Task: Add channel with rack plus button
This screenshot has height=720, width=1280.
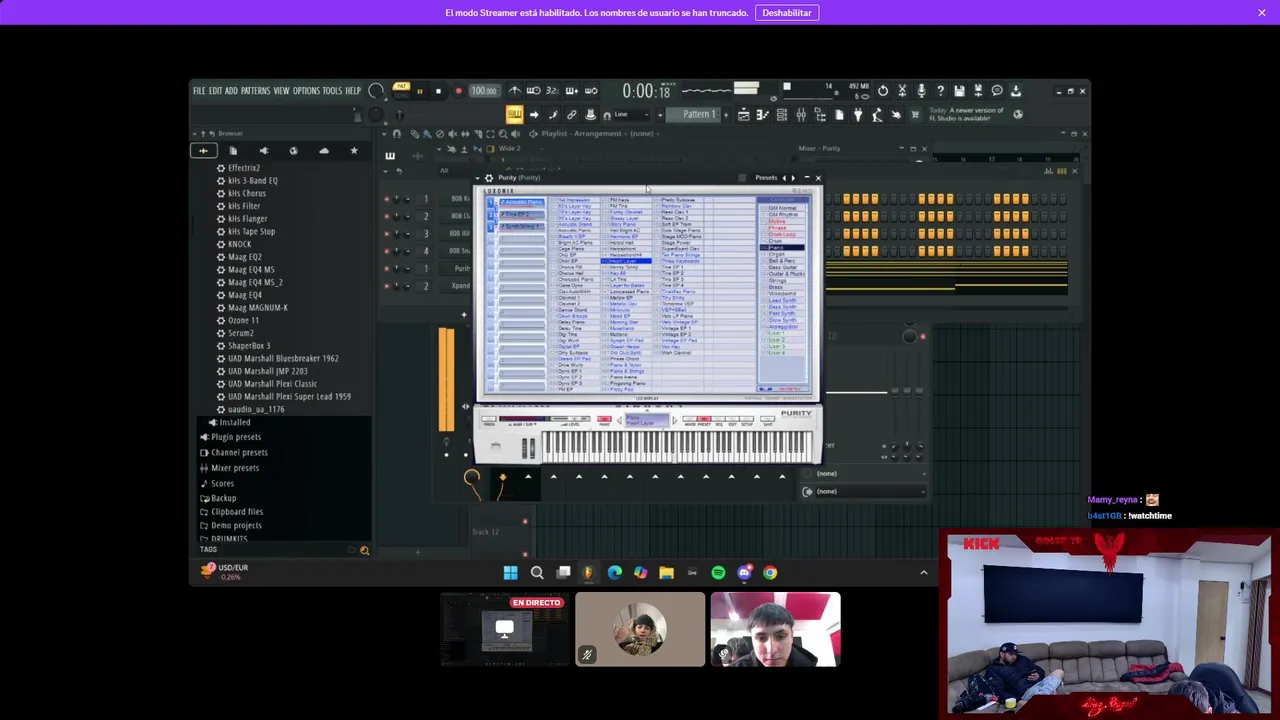Action: [x=464, y=315]
